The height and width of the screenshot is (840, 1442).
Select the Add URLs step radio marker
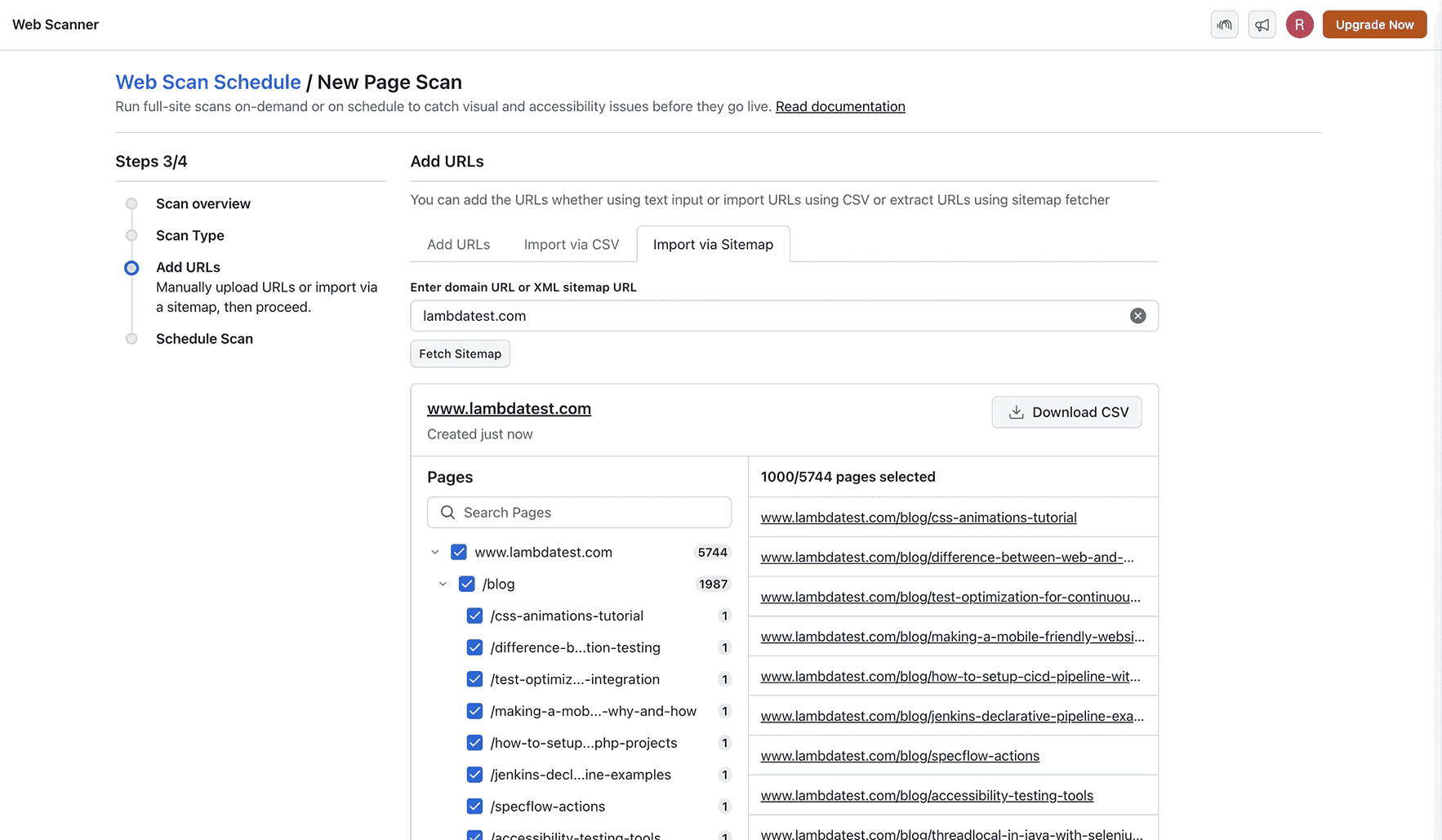[131, 267]
